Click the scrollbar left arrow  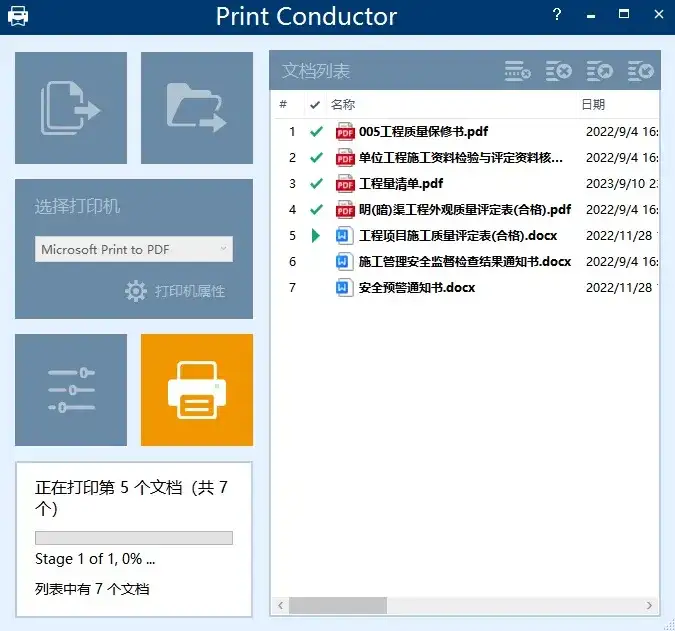coord(281,605)
